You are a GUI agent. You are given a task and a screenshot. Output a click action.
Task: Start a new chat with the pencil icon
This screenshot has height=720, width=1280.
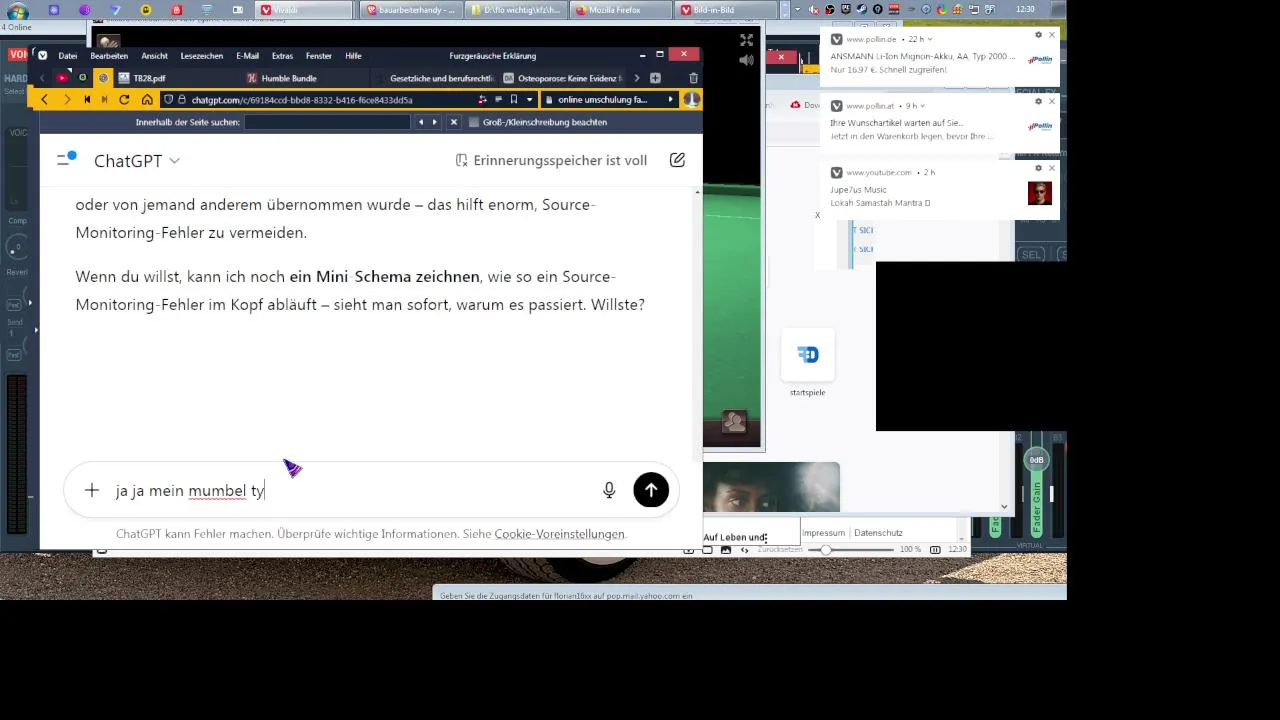[677, 160]
